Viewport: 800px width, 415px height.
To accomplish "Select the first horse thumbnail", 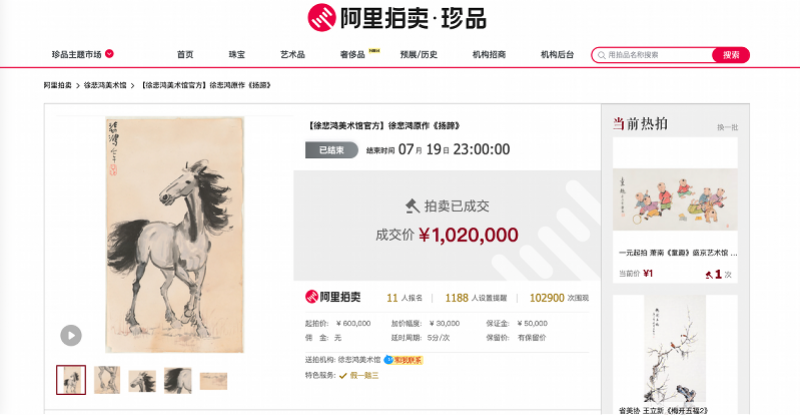I will (71, 380).
